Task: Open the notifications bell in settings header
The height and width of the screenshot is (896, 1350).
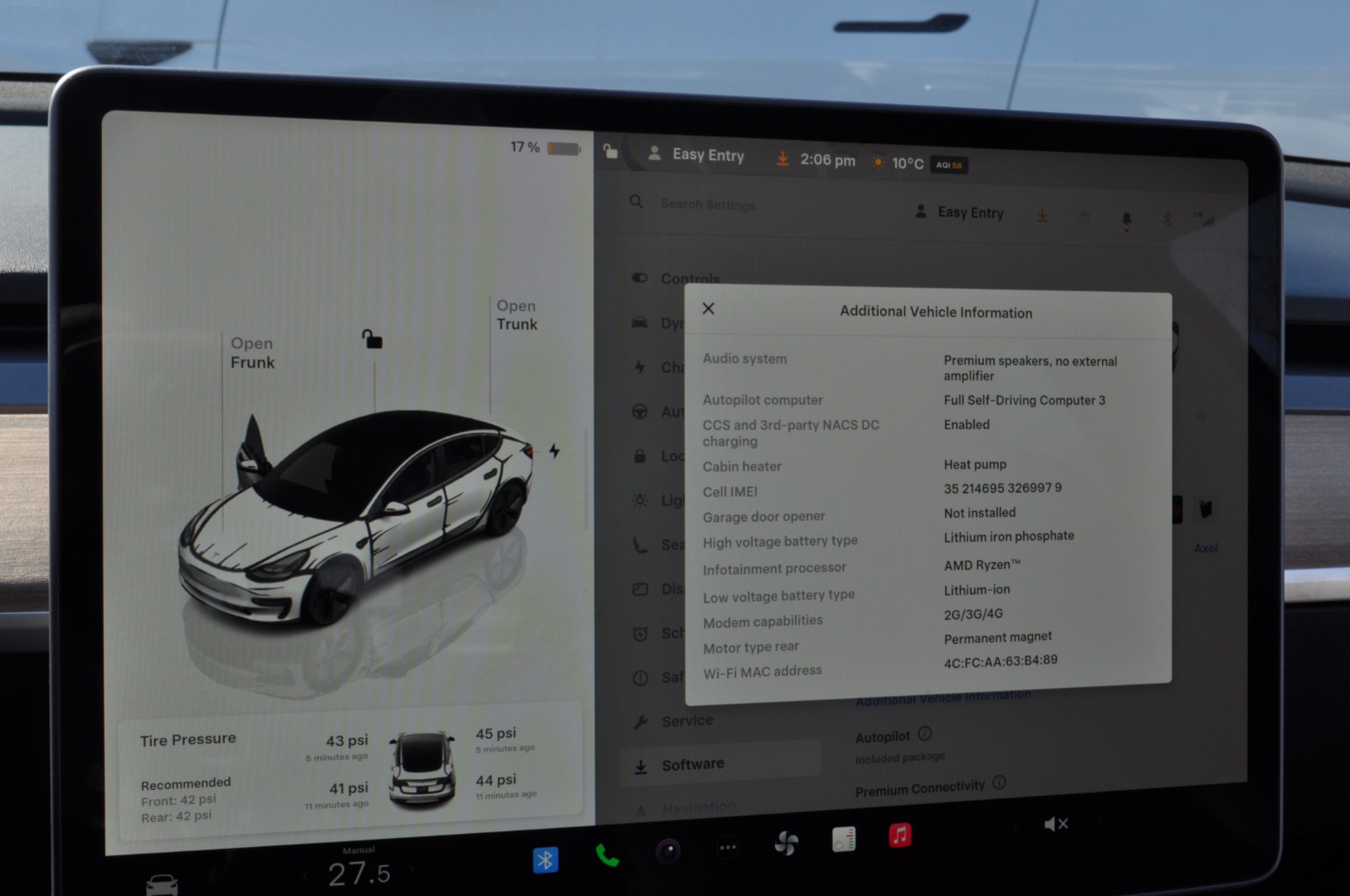Action: [1126, 219]
